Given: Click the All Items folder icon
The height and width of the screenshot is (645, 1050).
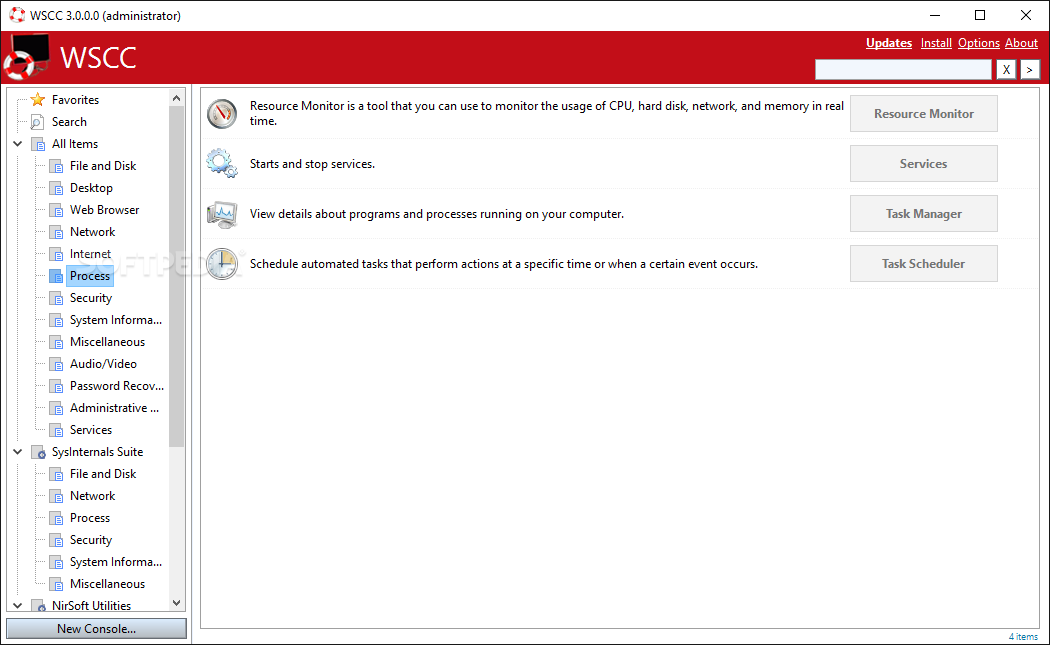Looking at the screenshot, I should [x=38, y=144].
